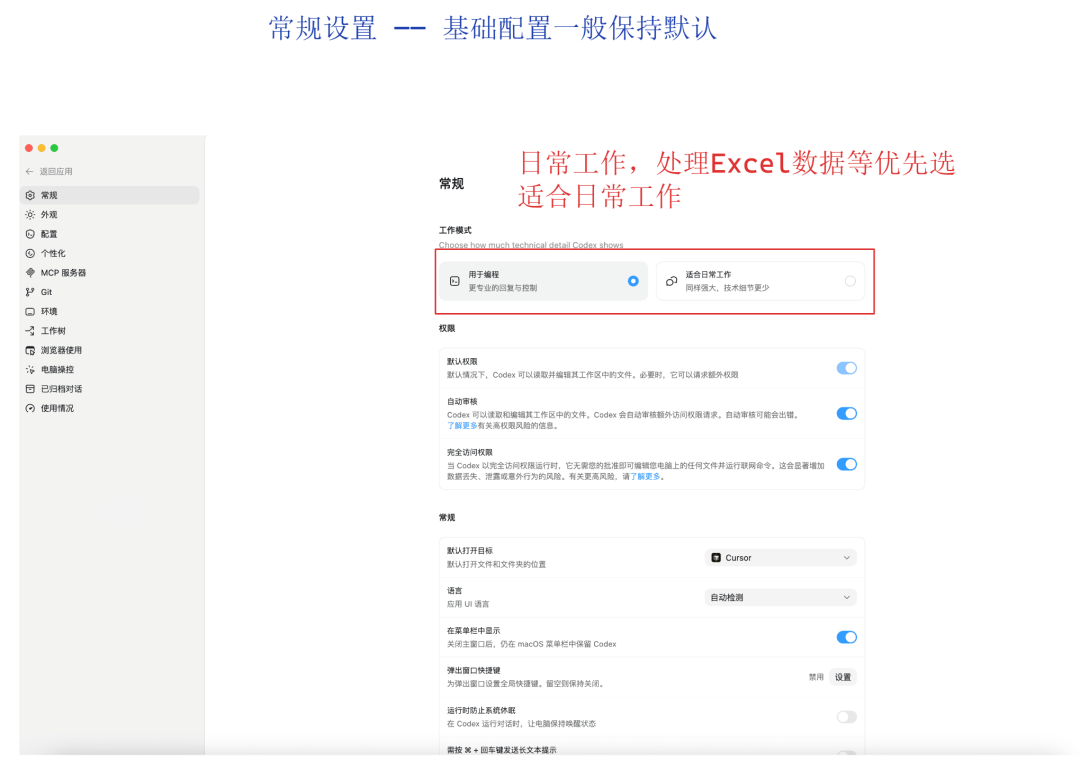Viewport: 1080px width, 778px height.
Task: Click 默认打开文件和文件夹的位置 description text
Action: 497,564
